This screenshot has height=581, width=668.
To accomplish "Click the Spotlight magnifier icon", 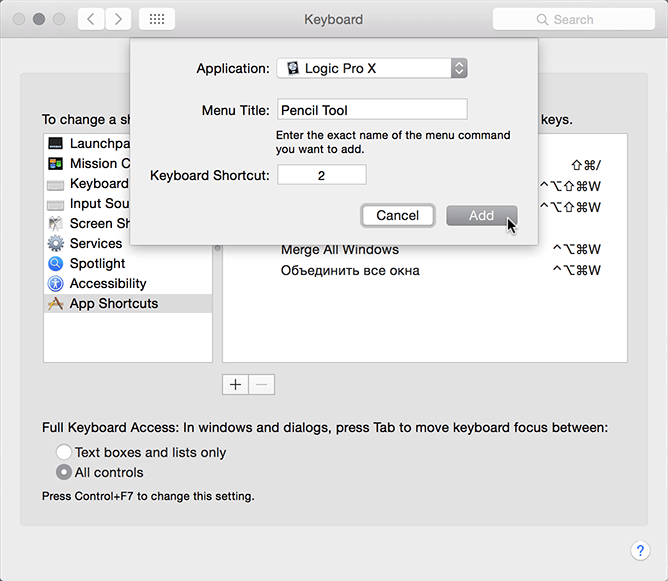I will (55, 263).
